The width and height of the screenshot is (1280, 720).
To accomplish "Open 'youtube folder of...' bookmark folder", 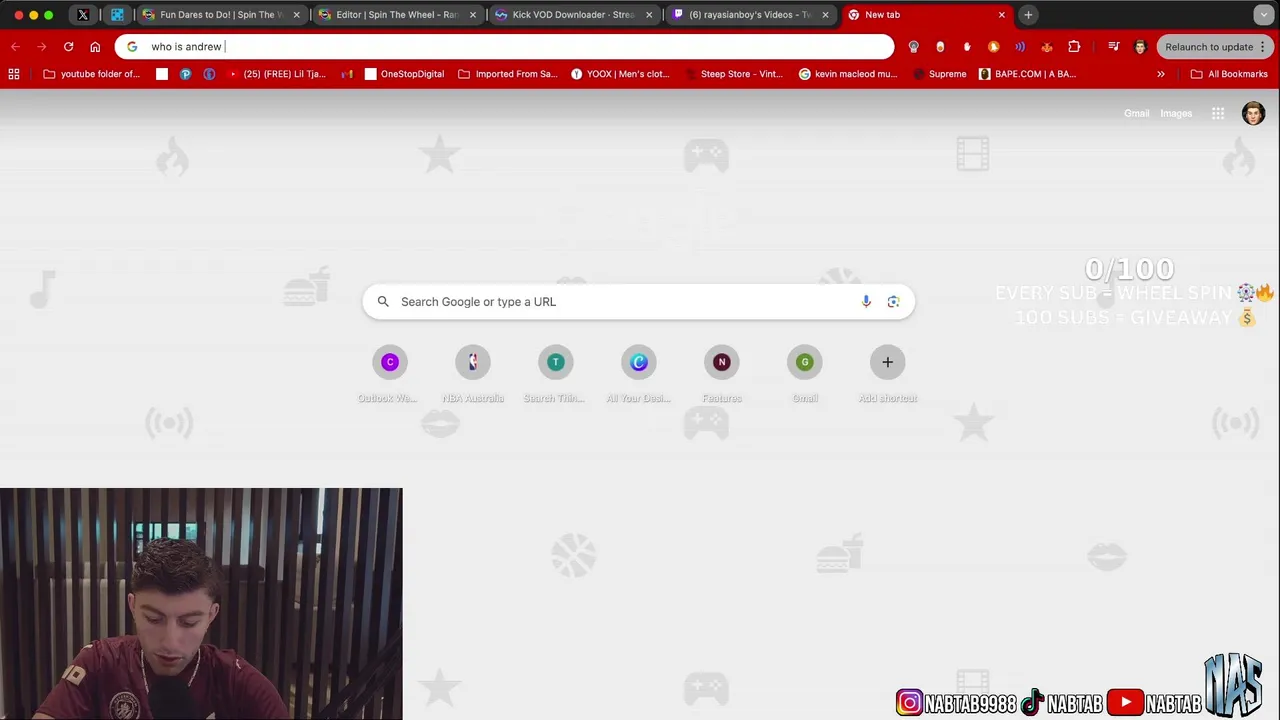I will [92, 74].
